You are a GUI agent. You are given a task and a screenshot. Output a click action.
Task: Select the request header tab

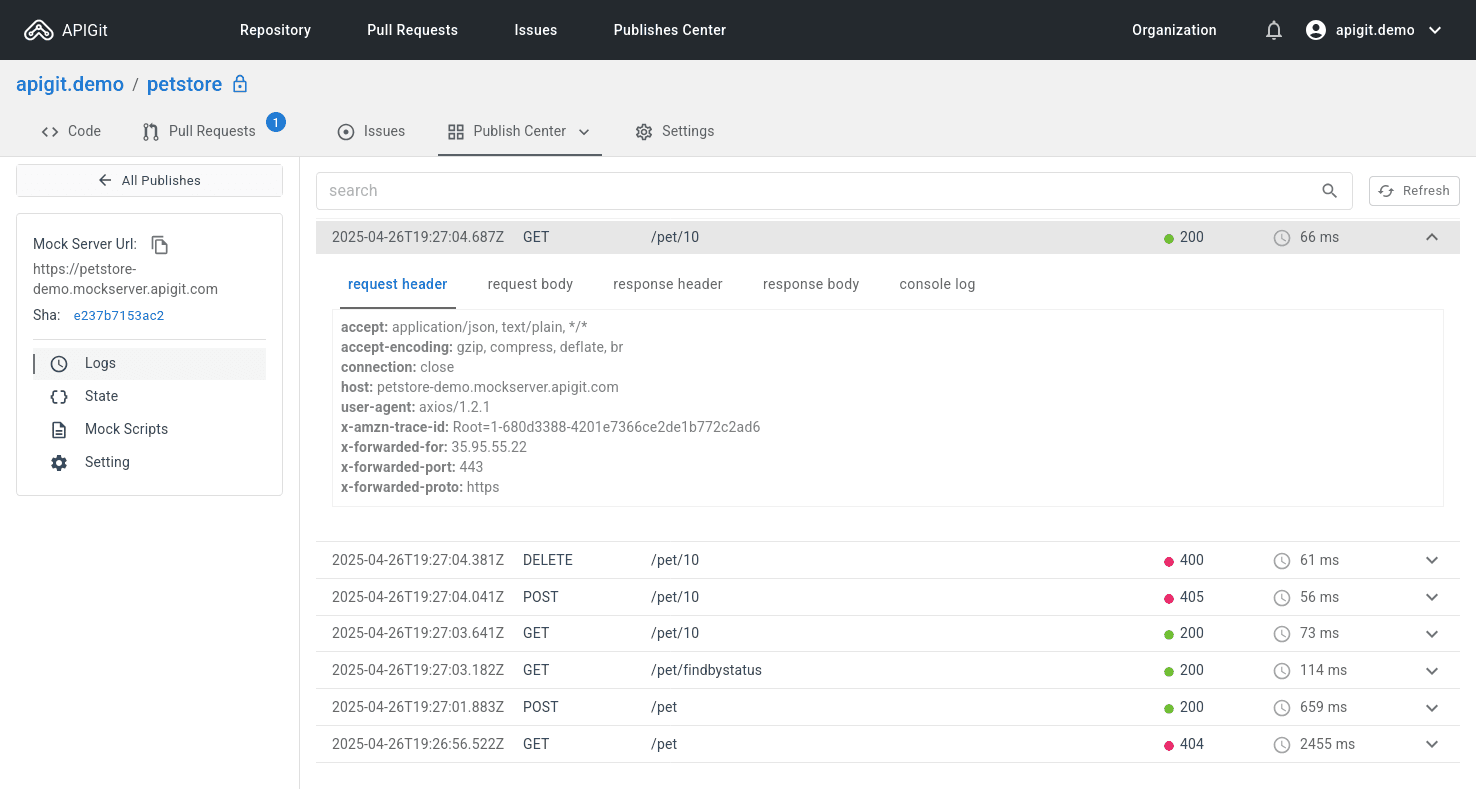397,284
